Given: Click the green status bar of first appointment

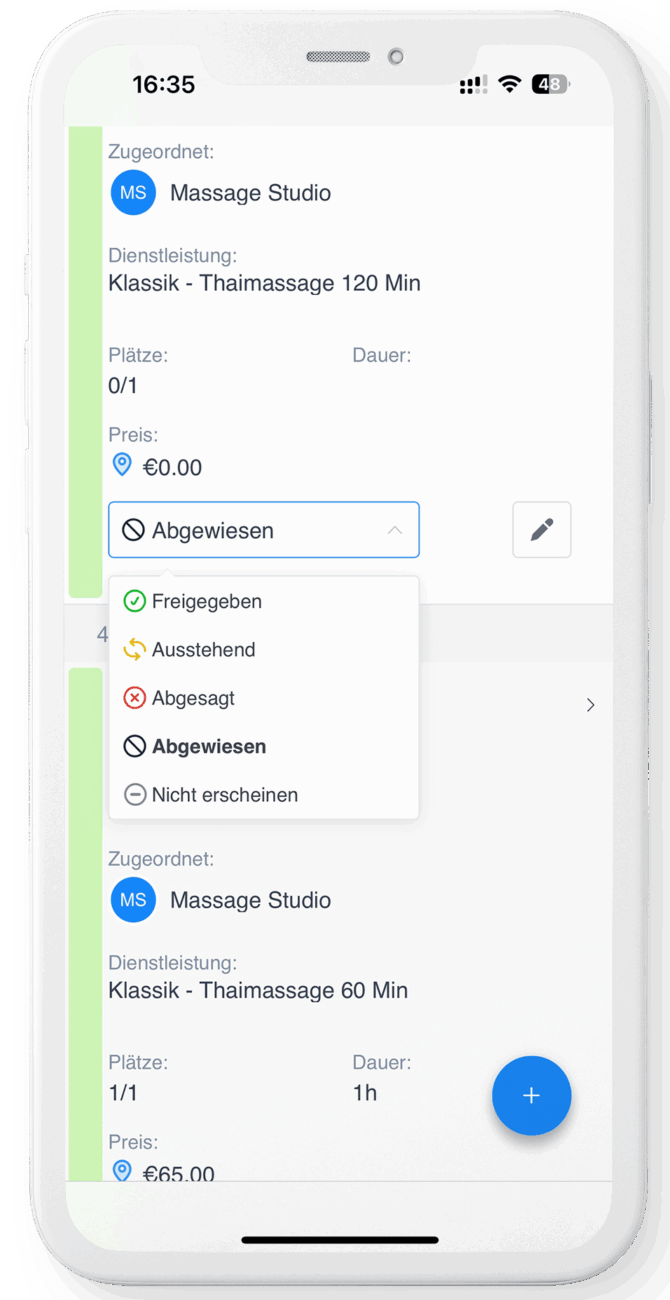Looking at the screenshot, I should (85, 361).
